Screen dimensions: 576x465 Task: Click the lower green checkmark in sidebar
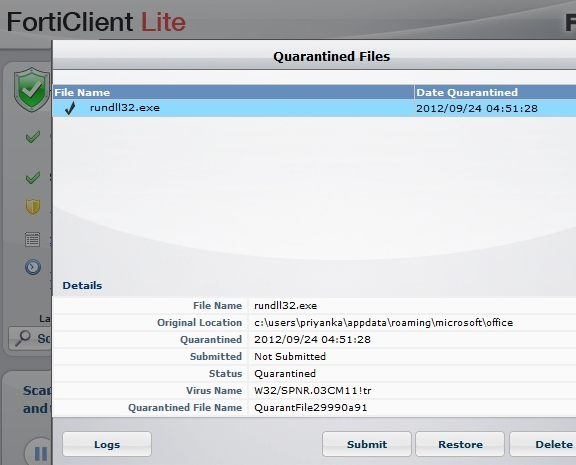point(33,177)
